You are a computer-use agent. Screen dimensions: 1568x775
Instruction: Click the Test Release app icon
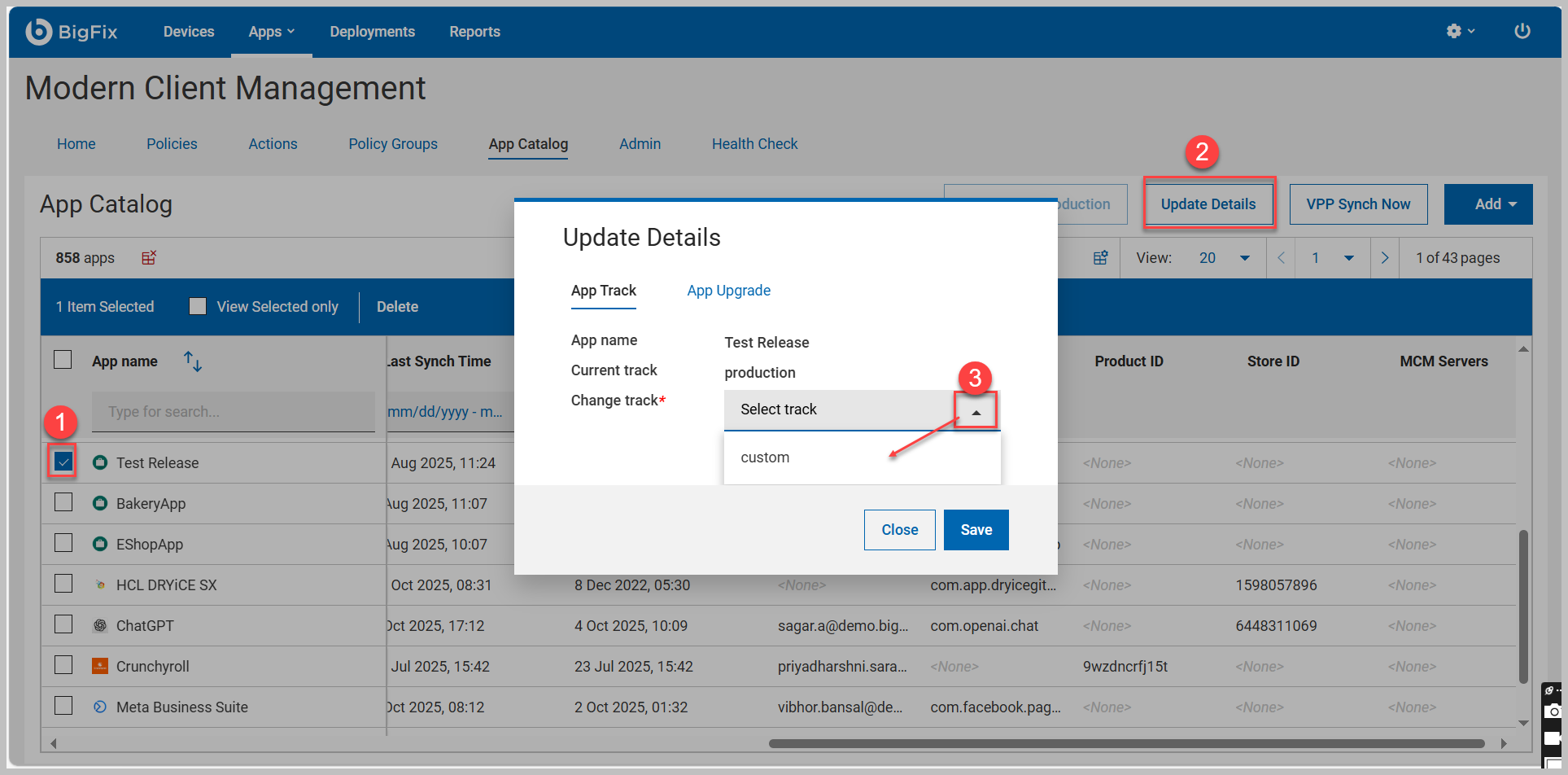click(x=100, y=462)
